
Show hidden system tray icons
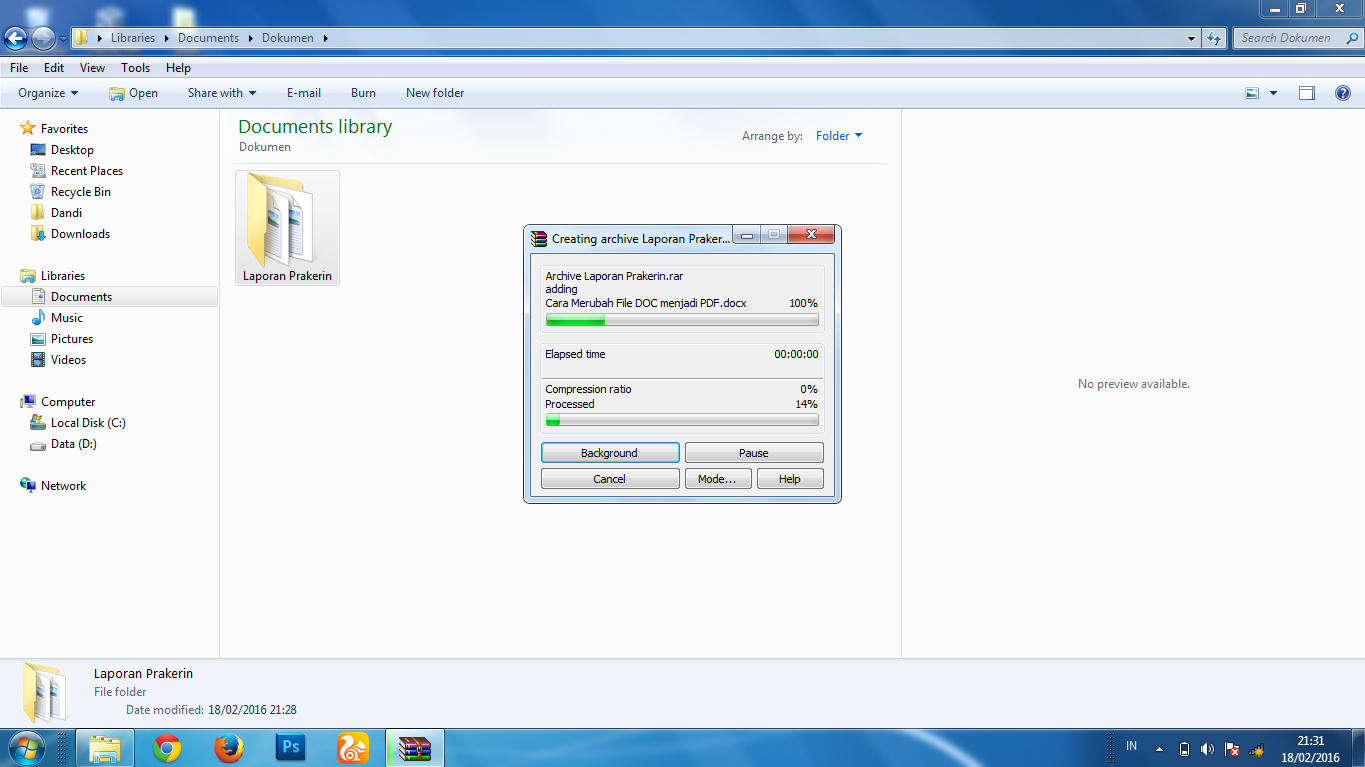(x=1159, y=749)
